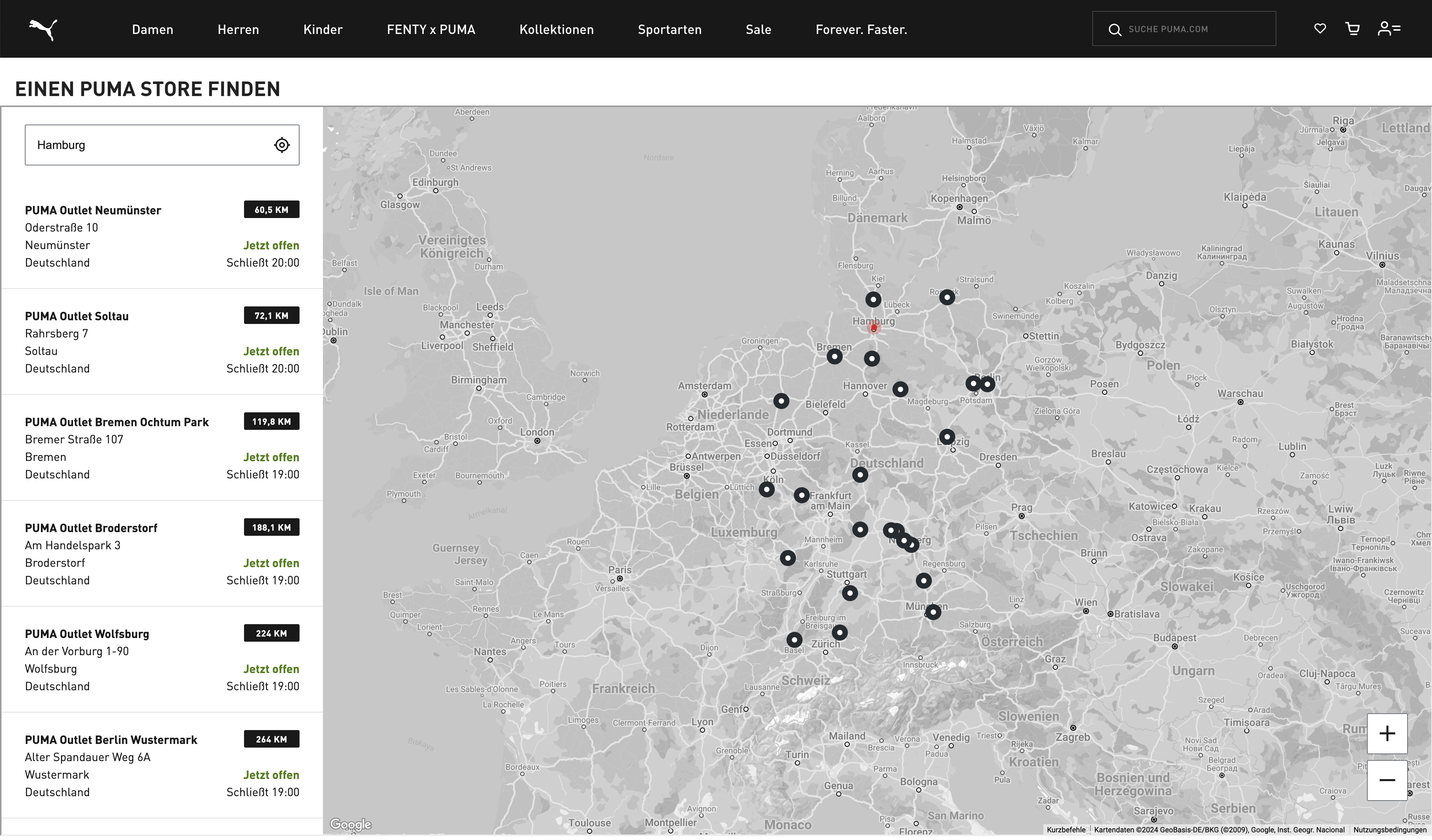This screenshot has height=840, width=1432.
Task: Open the Google logo on map
Action: [x=351, y=824]
